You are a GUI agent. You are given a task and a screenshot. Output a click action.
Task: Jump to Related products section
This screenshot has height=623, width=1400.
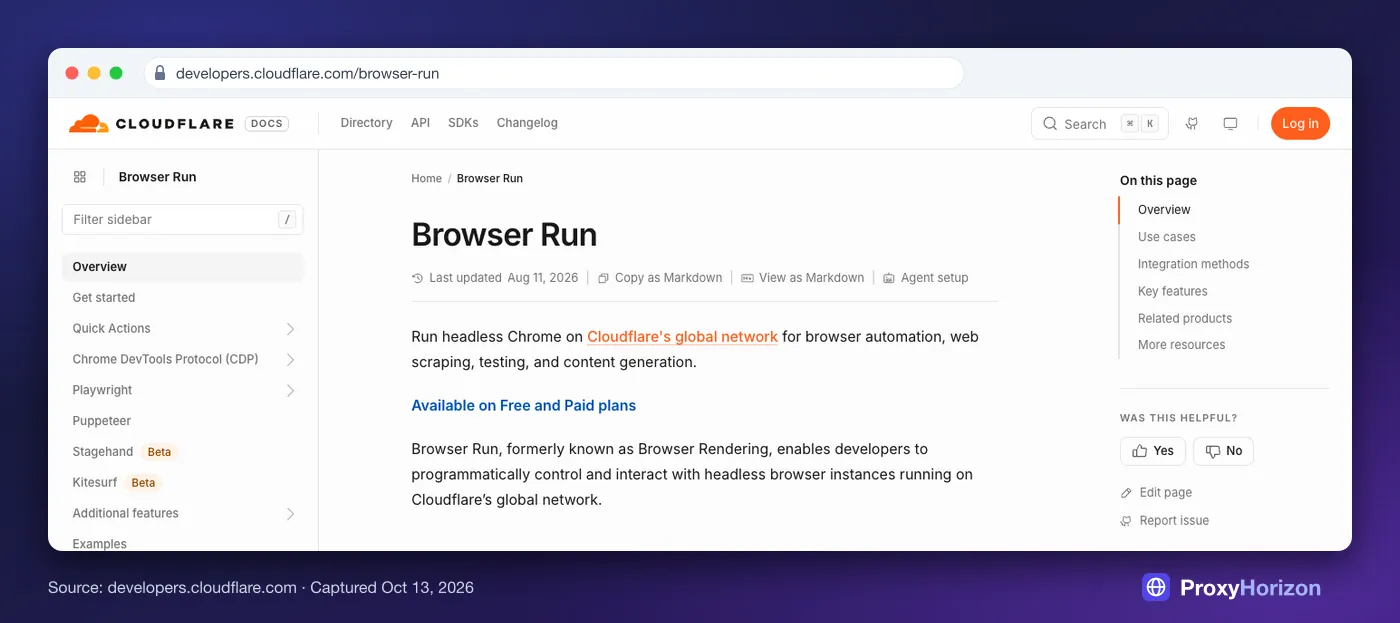click(x=1184, y=318)
